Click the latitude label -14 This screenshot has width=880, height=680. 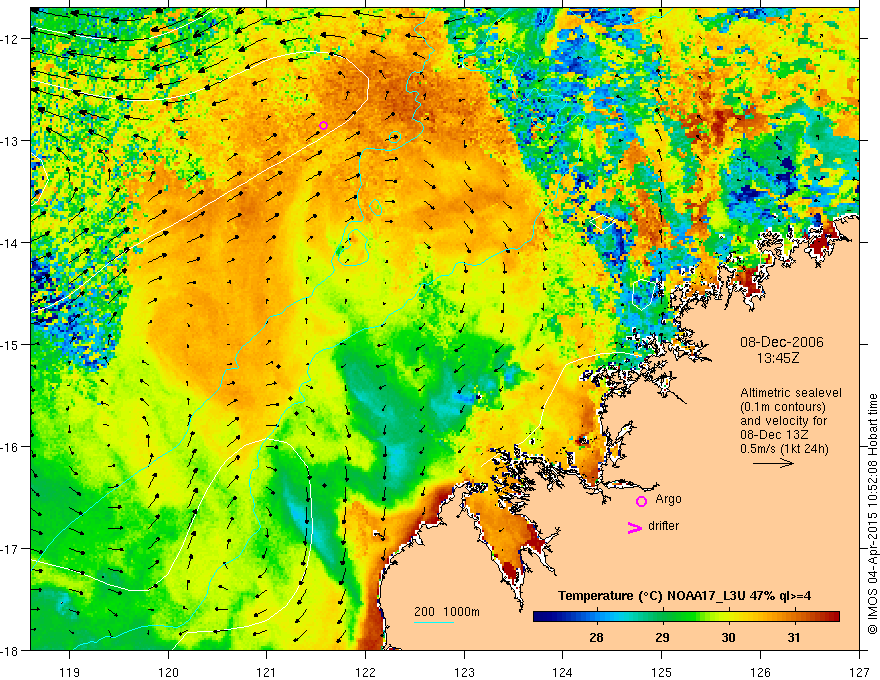tap(12, 243)
